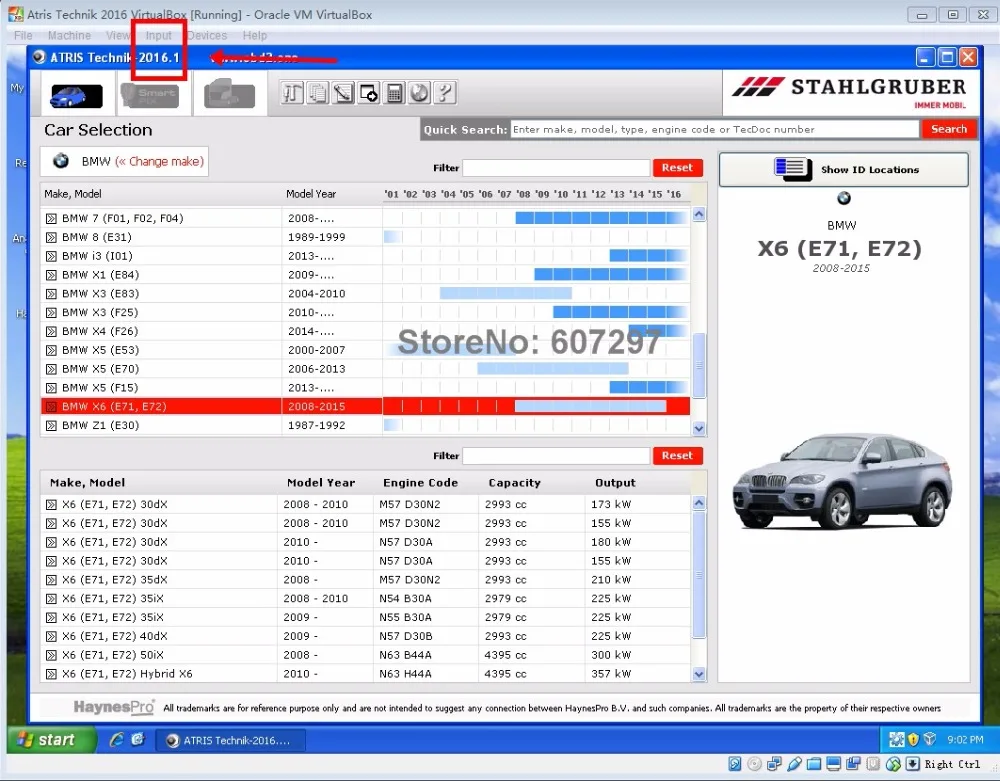Open the calculator toolbar icon

tap(394, 93)
